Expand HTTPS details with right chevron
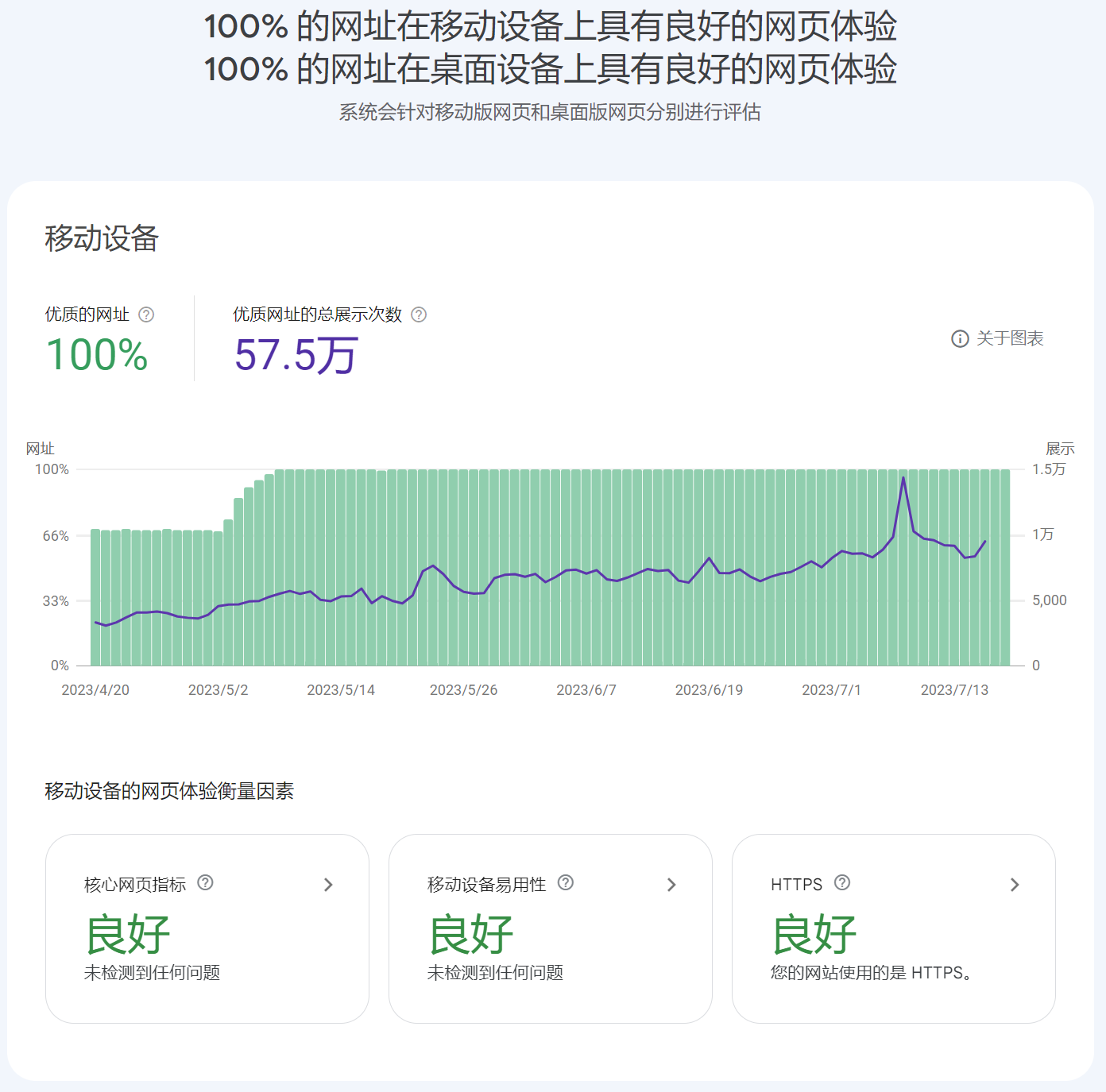The height and width of the screenshot is (1092, 1106). (x=1015, y=885)
